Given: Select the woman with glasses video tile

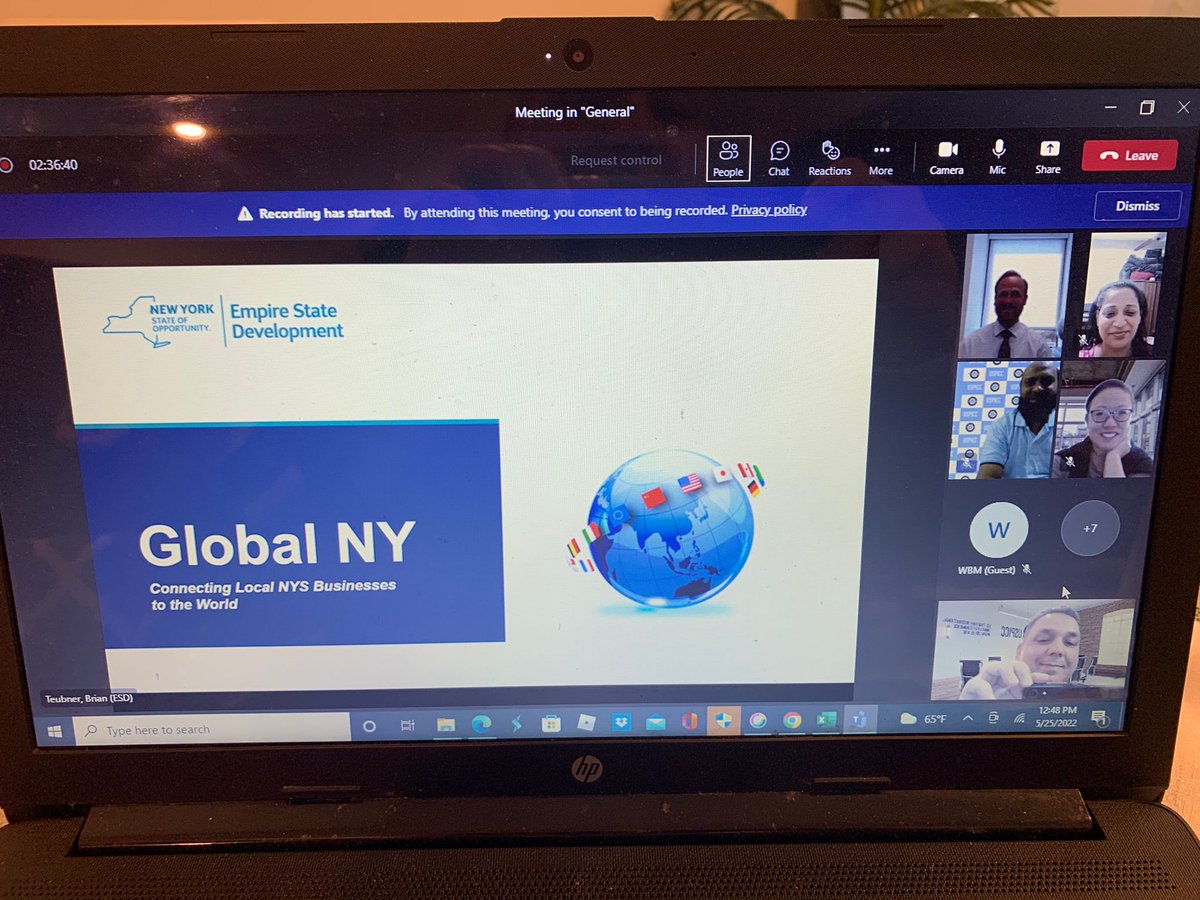Looking at the screenshot, I should tap(1109, 418).
